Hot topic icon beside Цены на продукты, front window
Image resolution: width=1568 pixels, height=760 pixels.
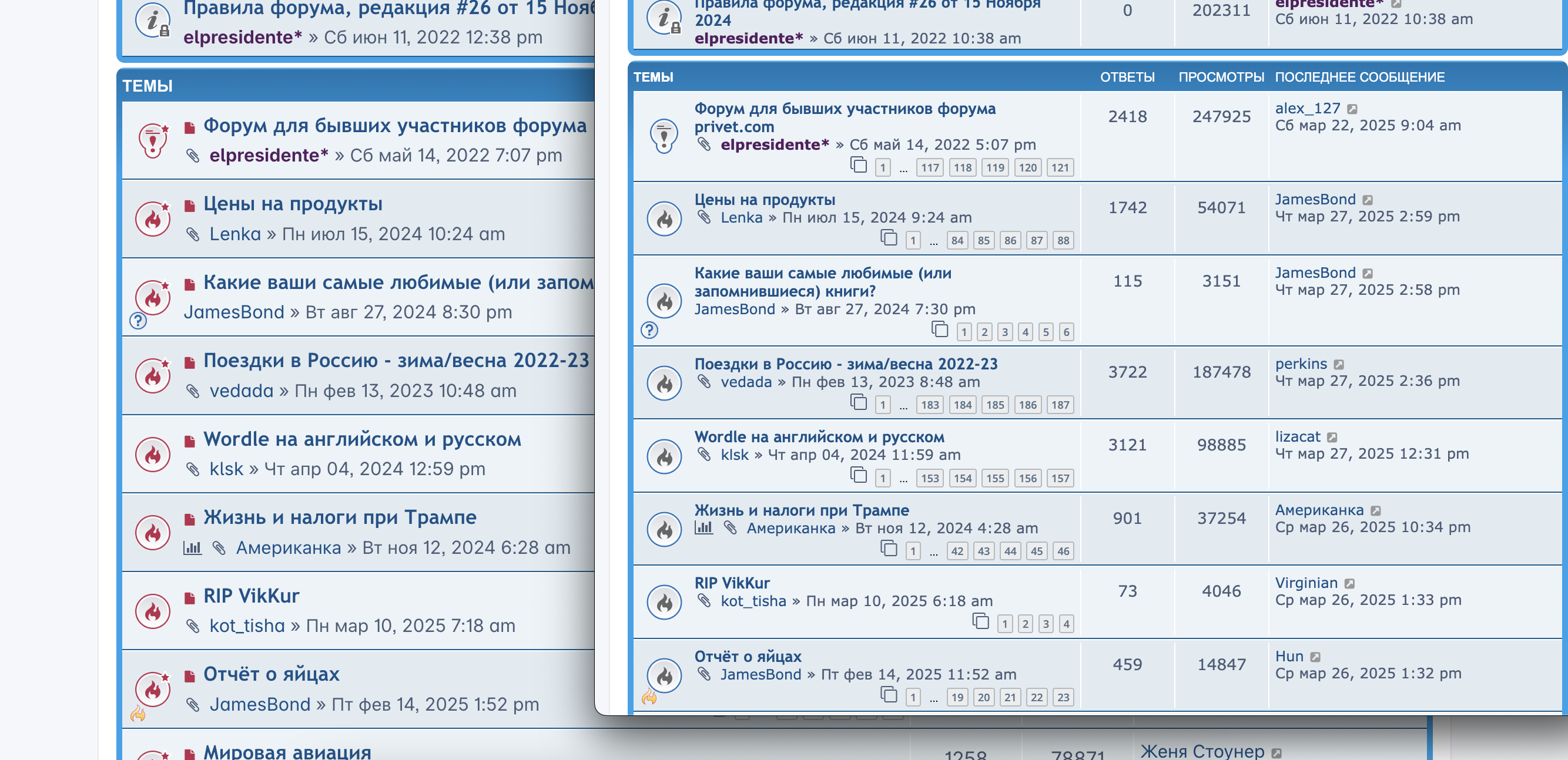(x=664, y=218)
